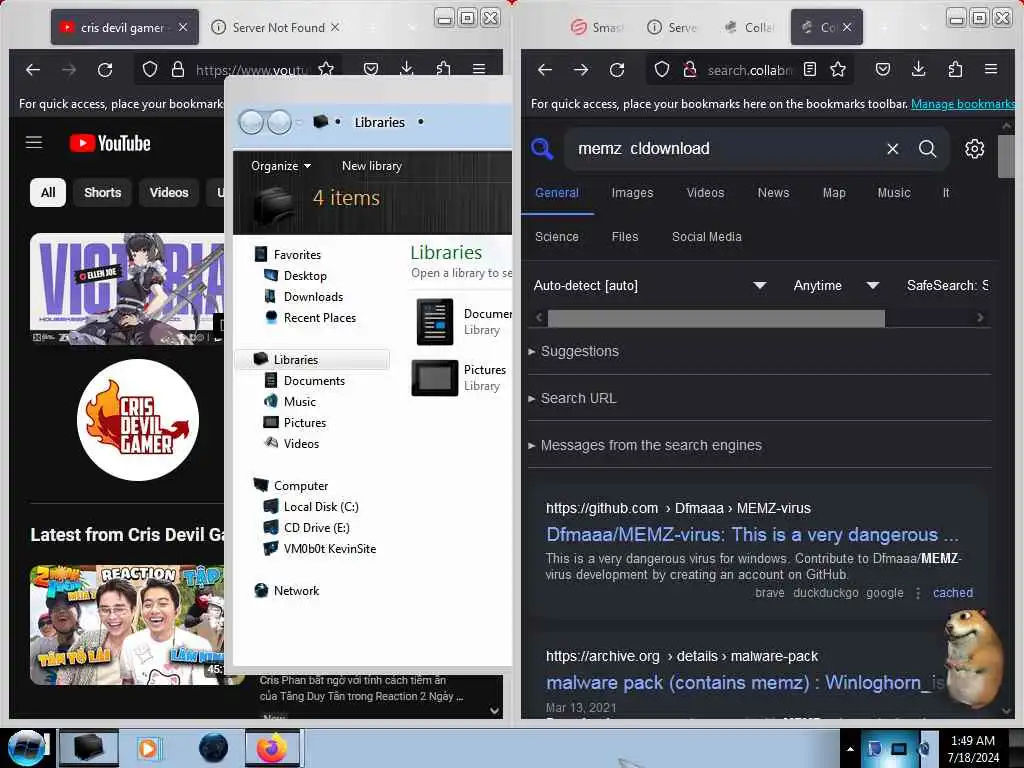This screenshot has width=1024, height=768.
Task: Open Dfmaaa/MEMZ-virus GitHub result
Action: tap(752, 535)
